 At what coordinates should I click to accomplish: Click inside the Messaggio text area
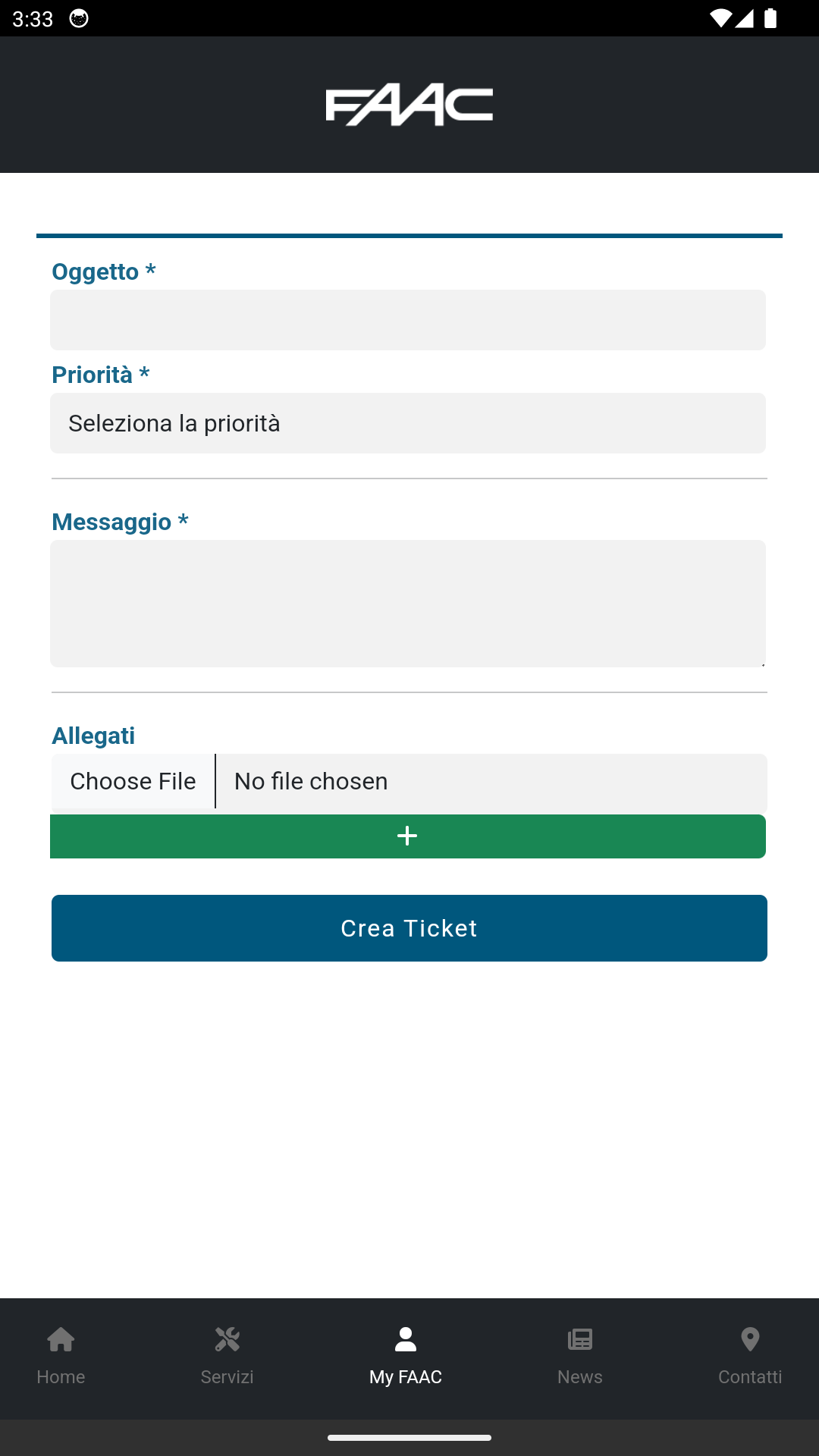[x=408, y=604]
